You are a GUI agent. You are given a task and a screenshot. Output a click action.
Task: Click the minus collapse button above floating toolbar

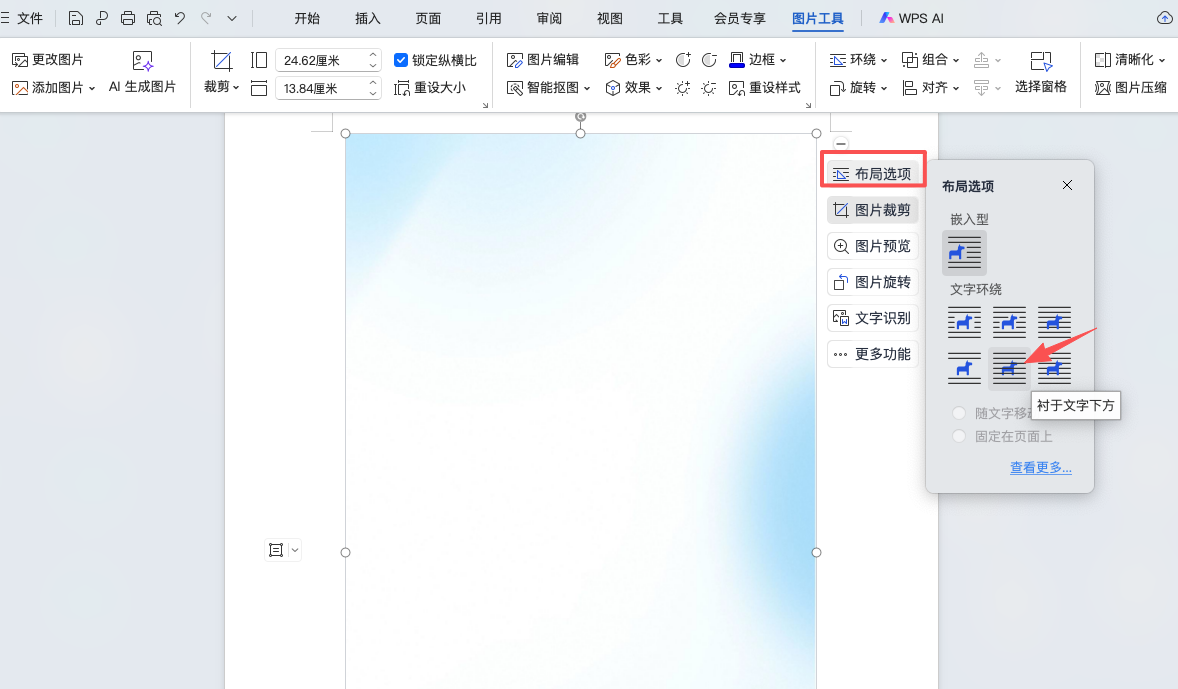(x=841, y=144)
